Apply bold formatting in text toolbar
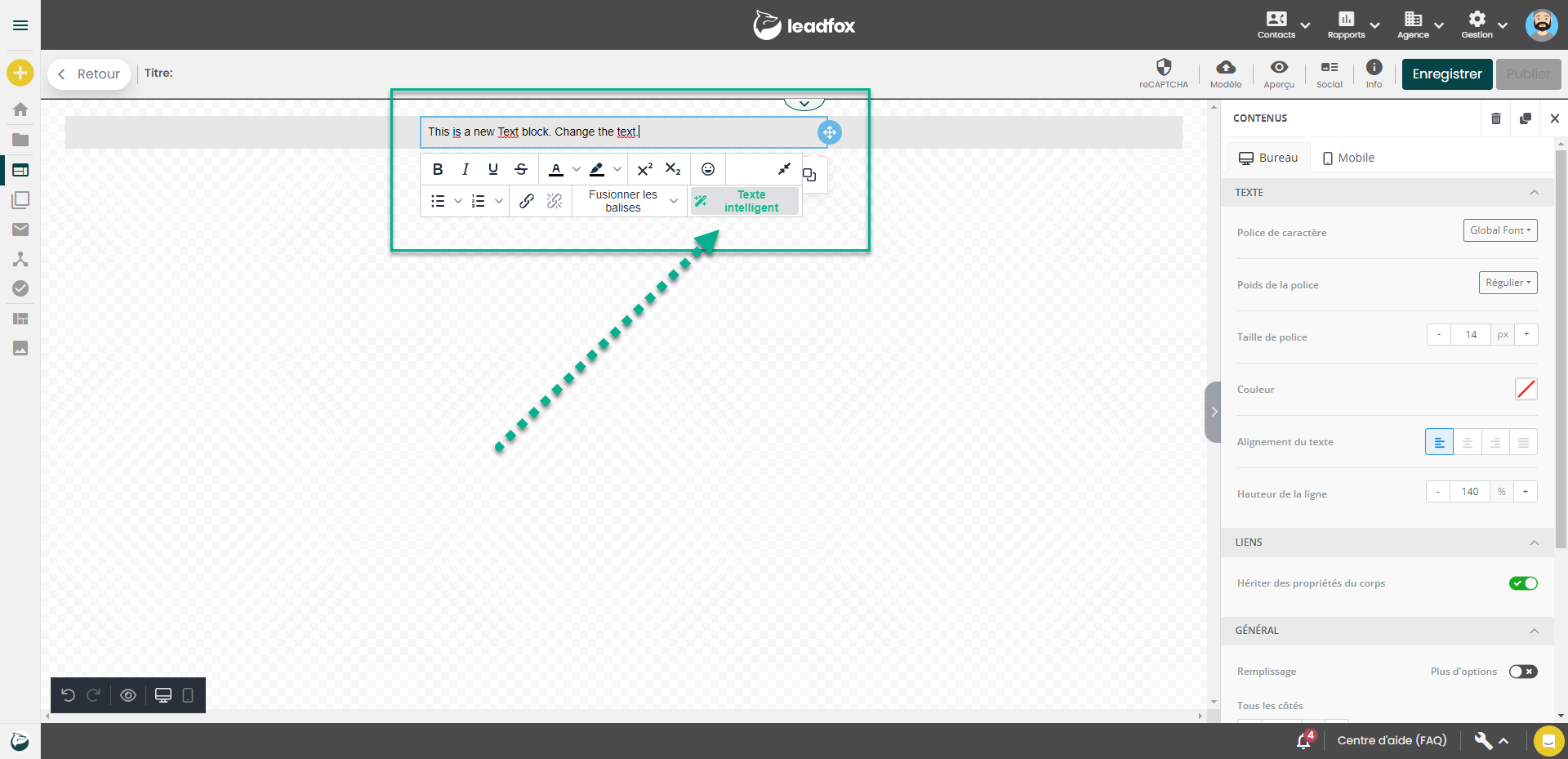Screen dimensions: 1568x759 438,169
